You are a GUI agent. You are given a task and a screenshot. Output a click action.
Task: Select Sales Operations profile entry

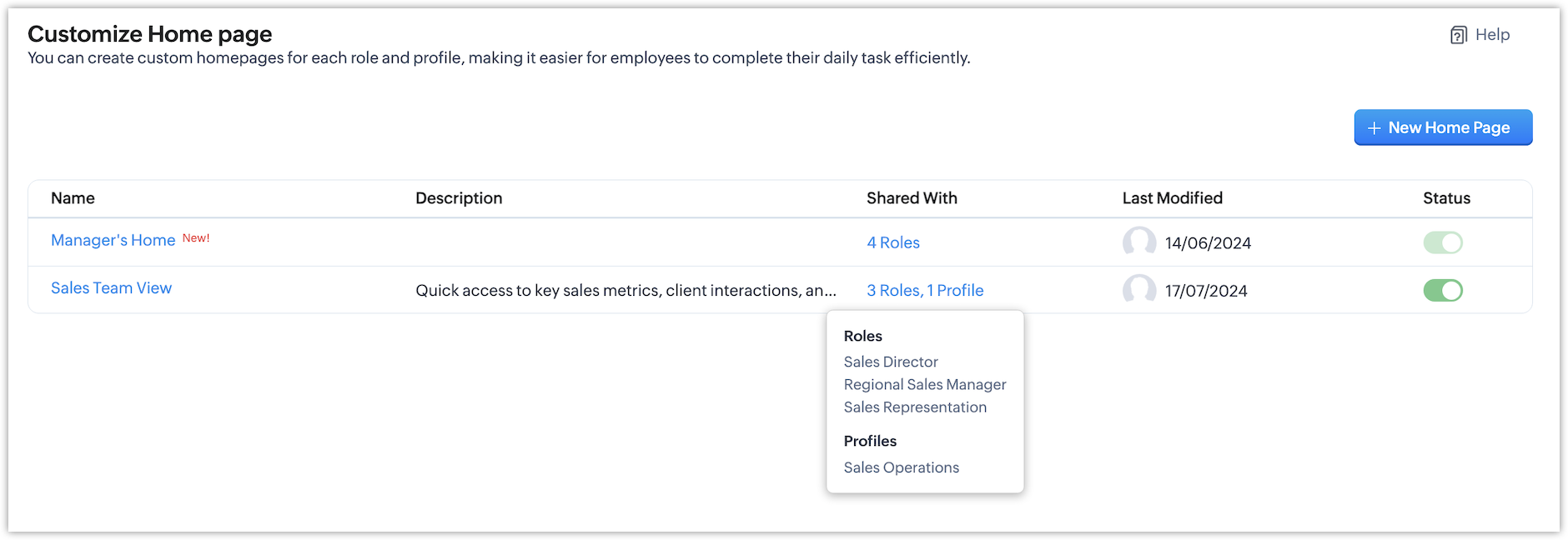[901, 467]
